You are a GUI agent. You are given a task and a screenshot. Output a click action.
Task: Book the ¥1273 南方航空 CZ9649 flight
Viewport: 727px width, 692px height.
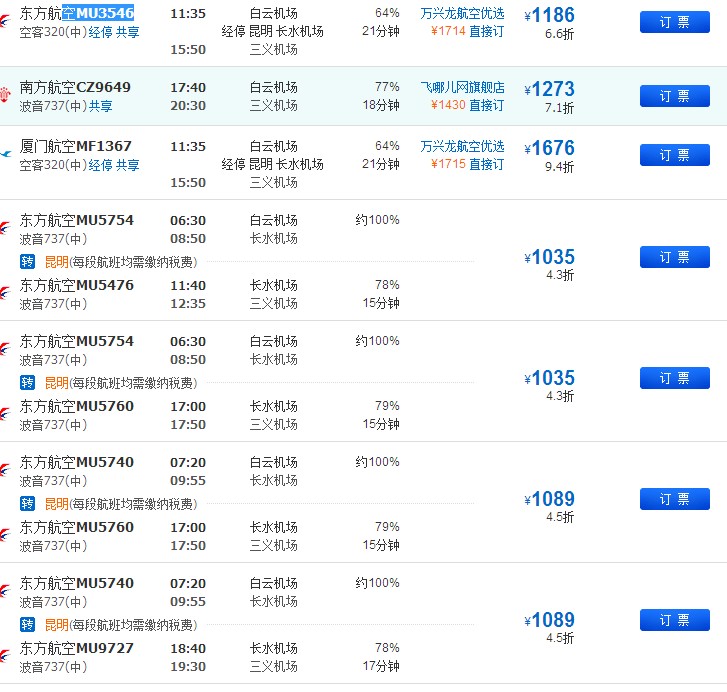tap(675, 96)
